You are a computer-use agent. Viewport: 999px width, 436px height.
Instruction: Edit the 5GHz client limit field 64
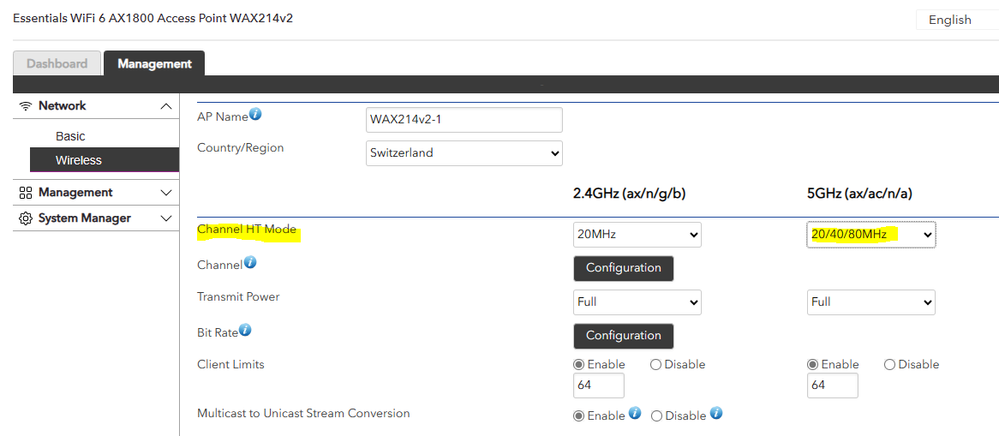click(x=832, y=386)
